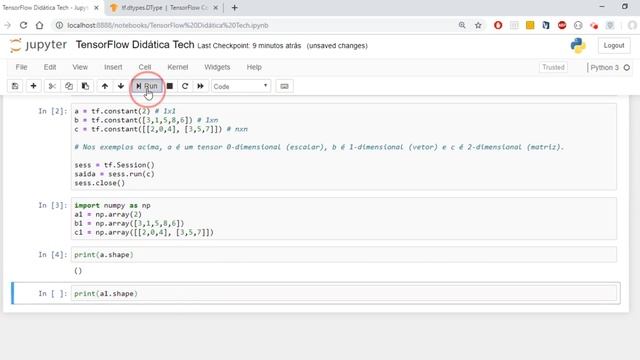Viewport: 640px width, 360px height.
Task: Click inside the print(a.shape) cell
Action: point(344,255)
